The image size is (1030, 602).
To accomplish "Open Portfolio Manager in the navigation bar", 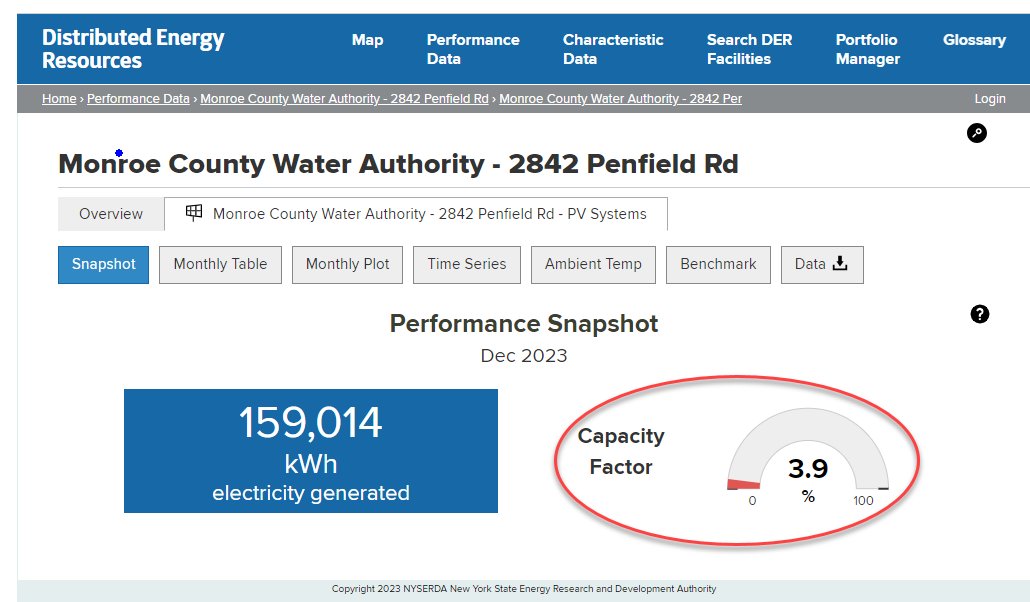I will tap(867, 49).
